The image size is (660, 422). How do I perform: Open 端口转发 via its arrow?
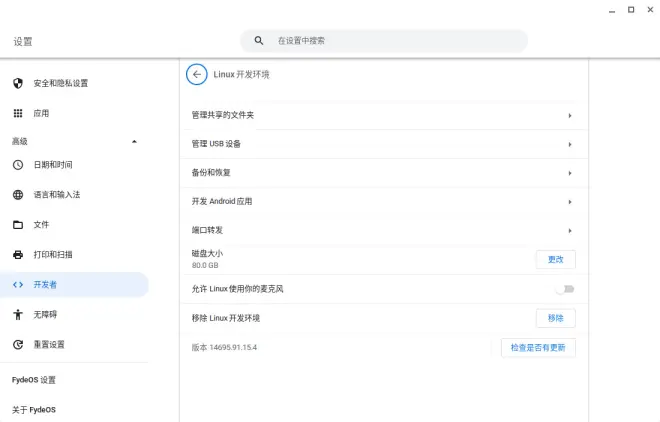570,231
